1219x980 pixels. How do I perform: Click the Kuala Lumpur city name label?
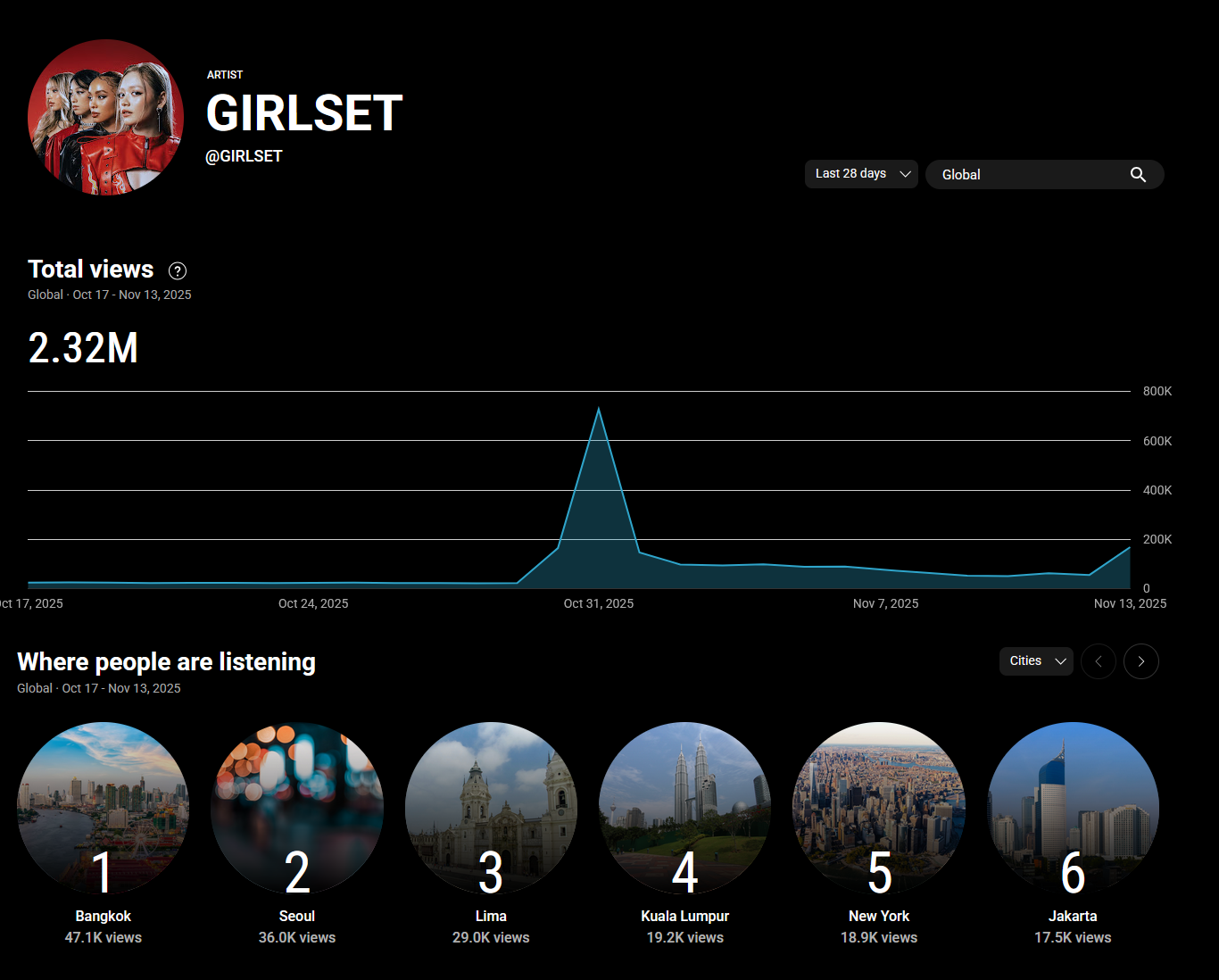click(x=685, y=916)
